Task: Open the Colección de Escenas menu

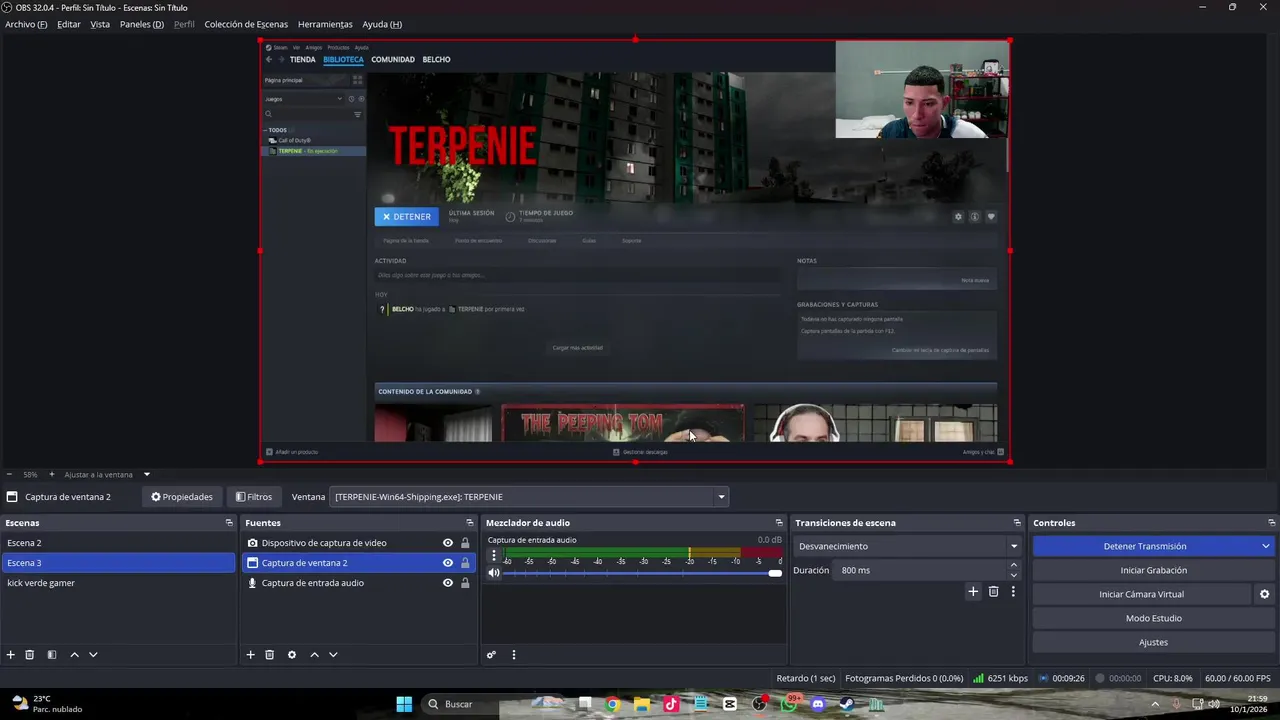Action: point(246,24)
